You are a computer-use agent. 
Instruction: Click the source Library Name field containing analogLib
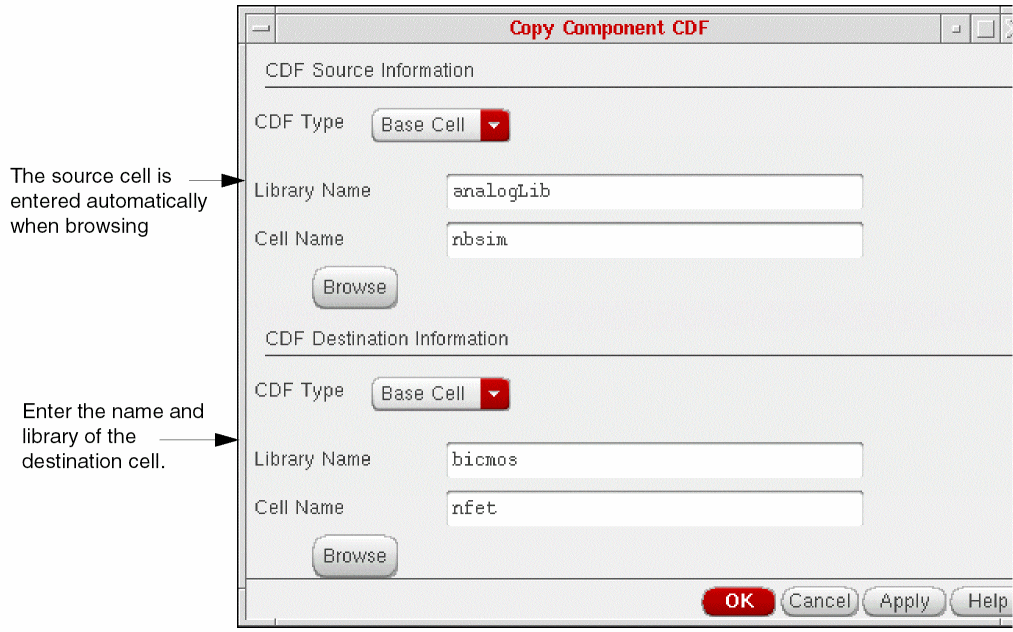tap(655, 191)
